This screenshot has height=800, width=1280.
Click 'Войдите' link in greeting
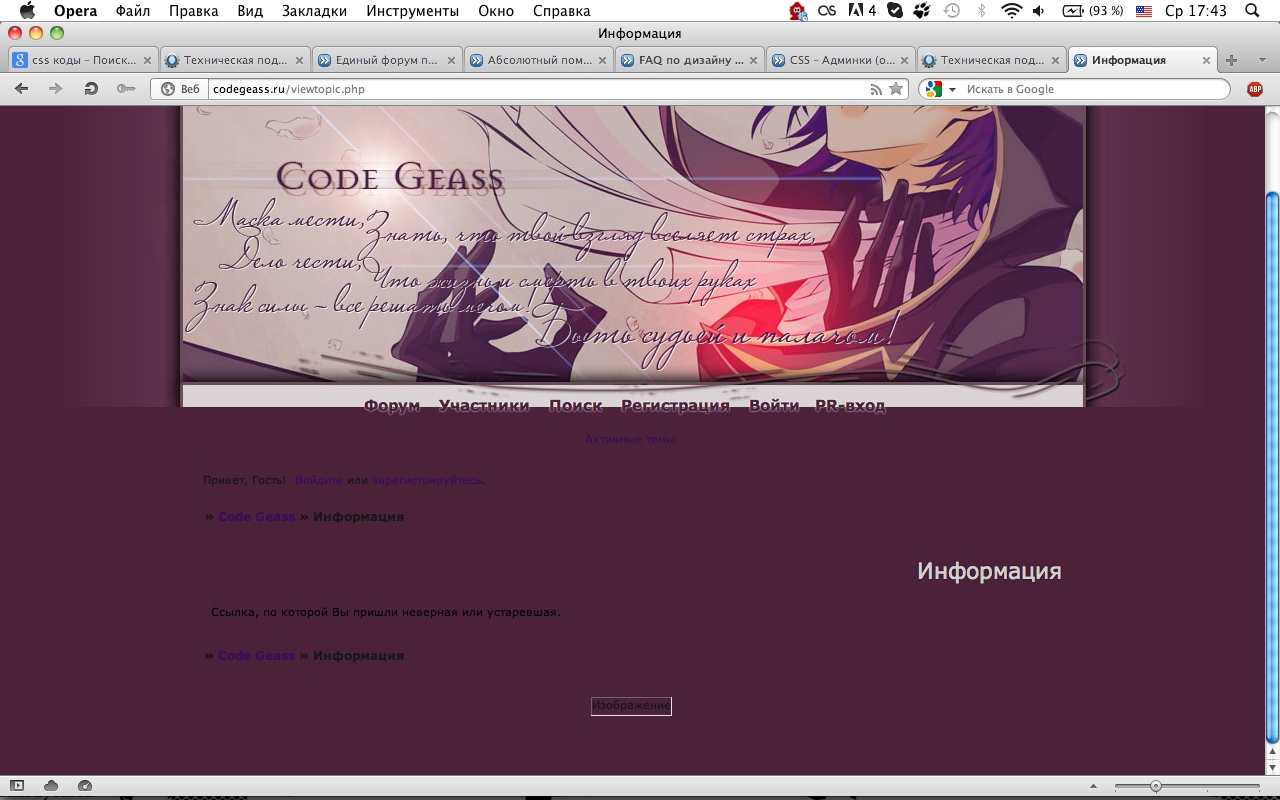point(319,480)
